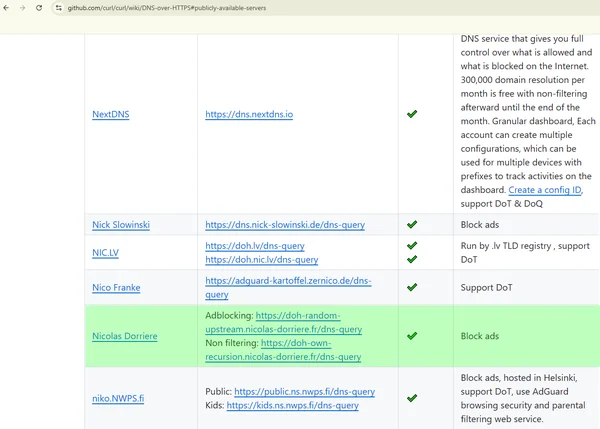
Task: Reload the page with the refresh icon
Action: click(39, 8)
